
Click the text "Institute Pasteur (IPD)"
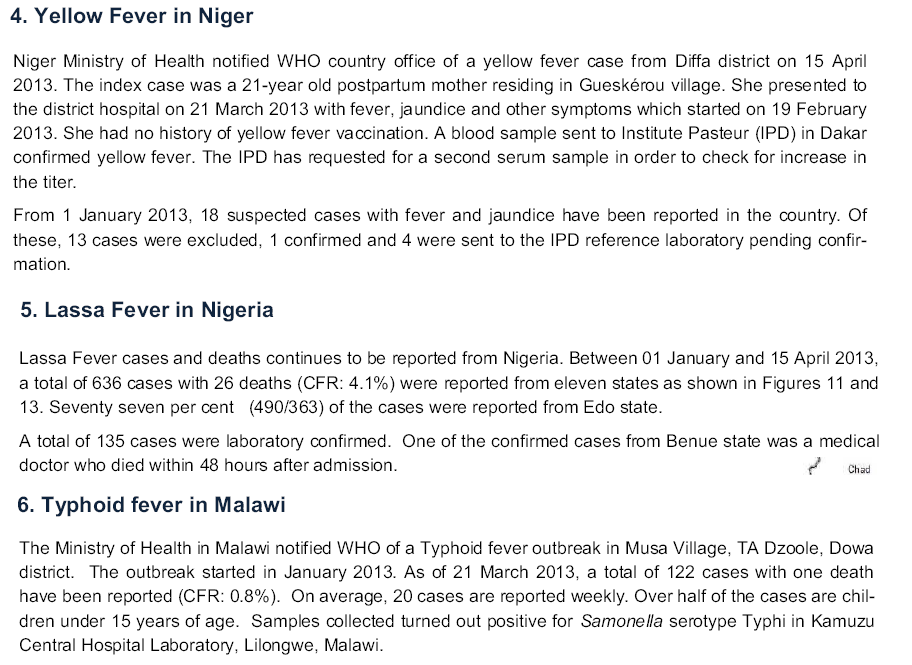pos(708,133)
